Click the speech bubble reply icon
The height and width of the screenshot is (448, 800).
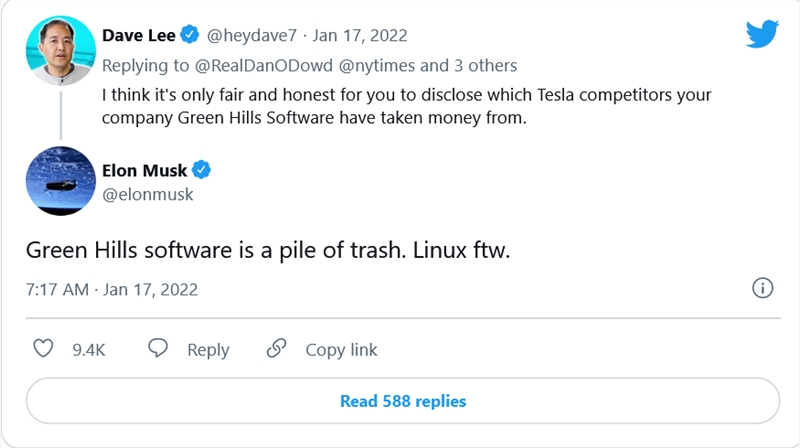(x=158, y=348)
